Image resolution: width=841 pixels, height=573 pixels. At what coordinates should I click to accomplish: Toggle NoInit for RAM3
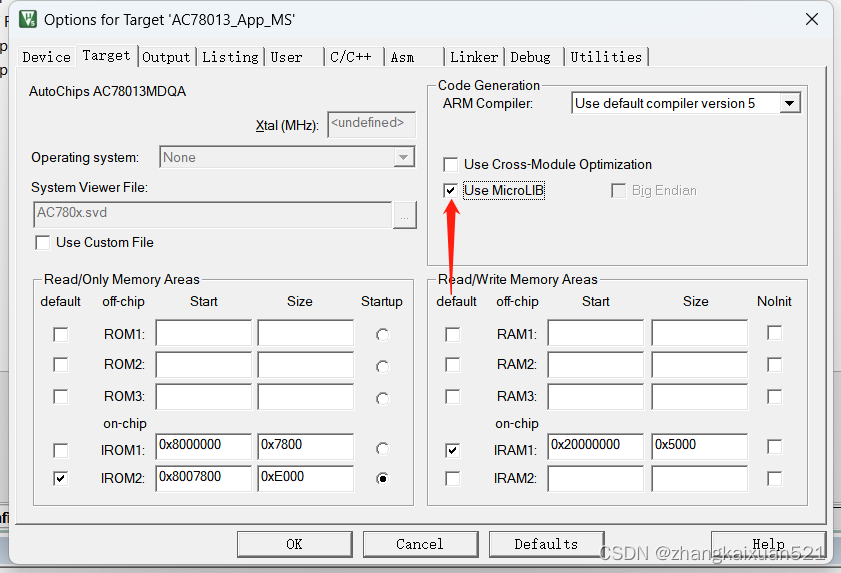[x=774, y=396]
